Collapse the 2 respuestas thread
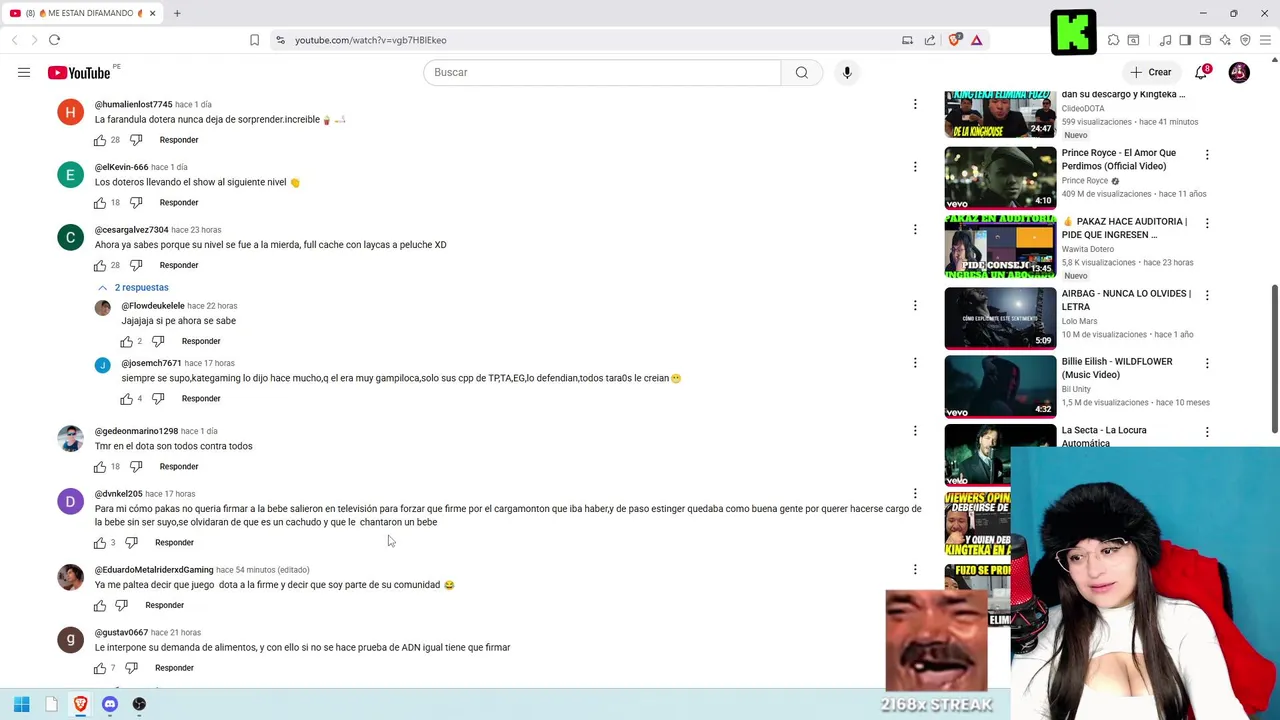 point(133,288)
